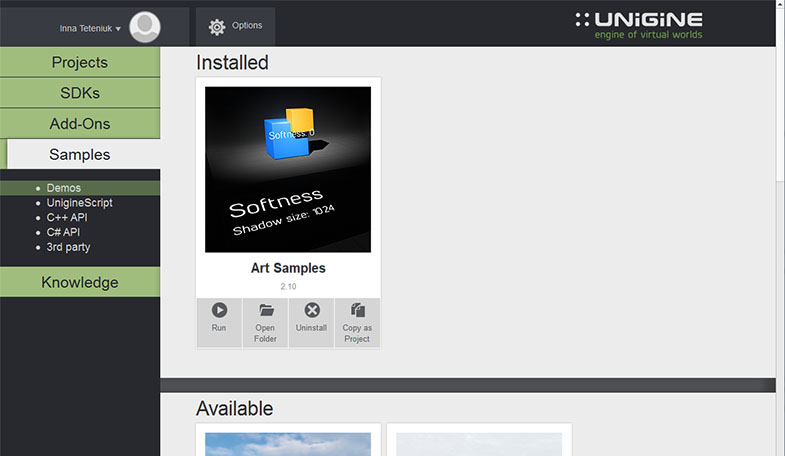Click the 2.10 version label
The image size is (785, 456).
(x=288, y=286)
